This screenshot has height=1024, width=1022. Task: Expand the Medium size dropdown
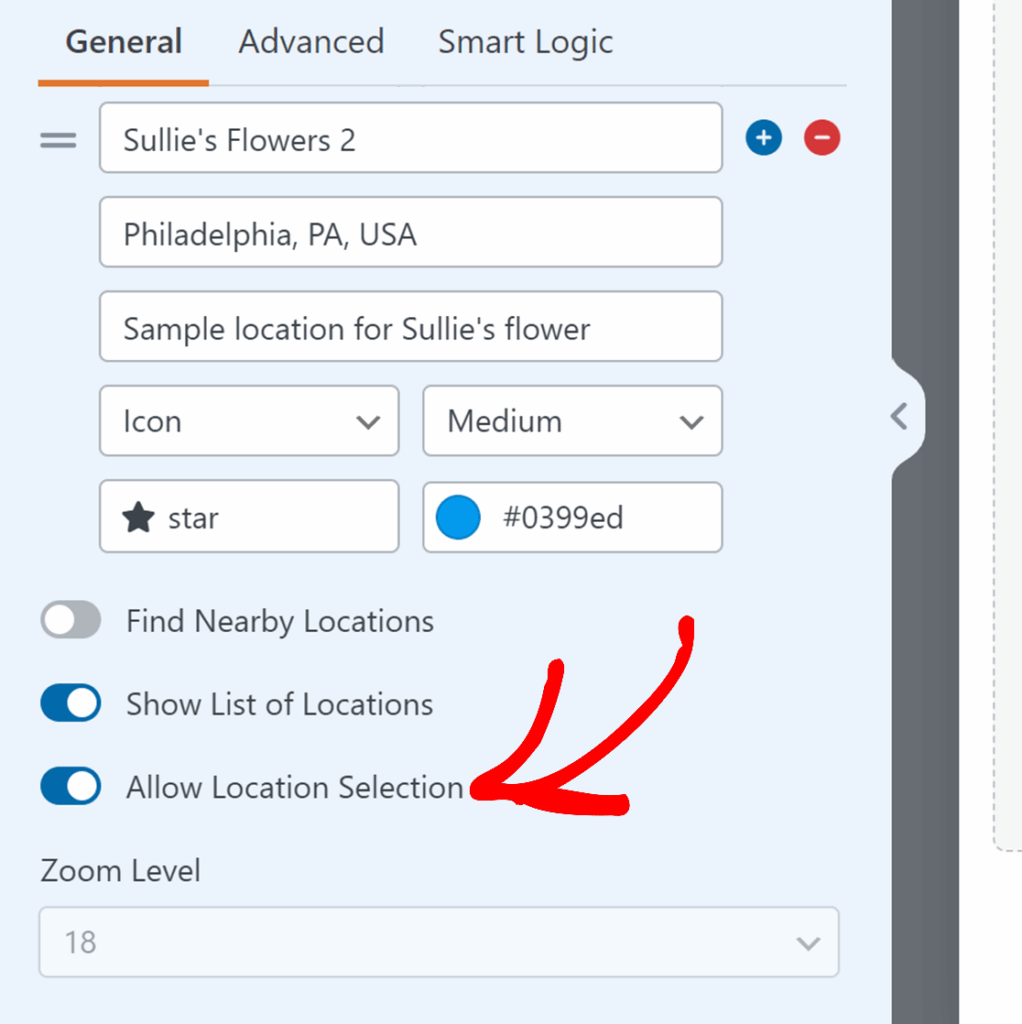(572, 421)
